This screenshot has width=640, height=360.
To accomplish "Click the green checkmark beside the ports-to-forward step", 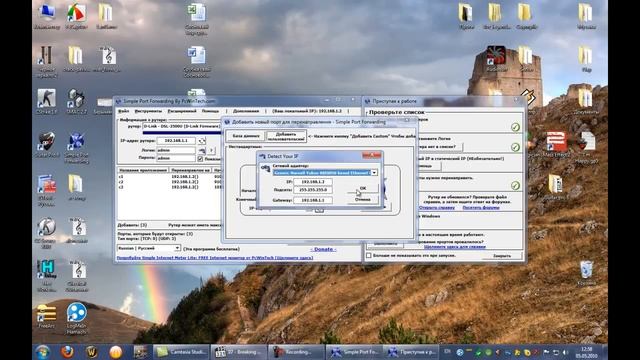I will click(516, 186).
